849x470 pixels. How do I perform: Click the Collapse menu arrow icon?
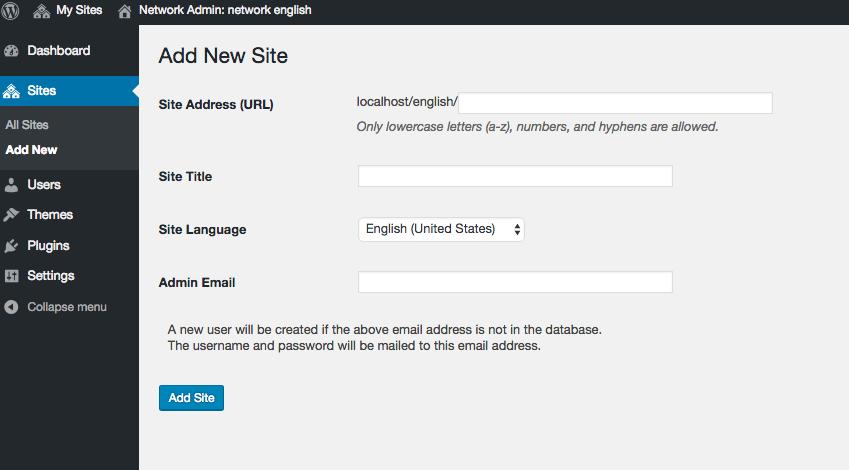tap(11, 307)
